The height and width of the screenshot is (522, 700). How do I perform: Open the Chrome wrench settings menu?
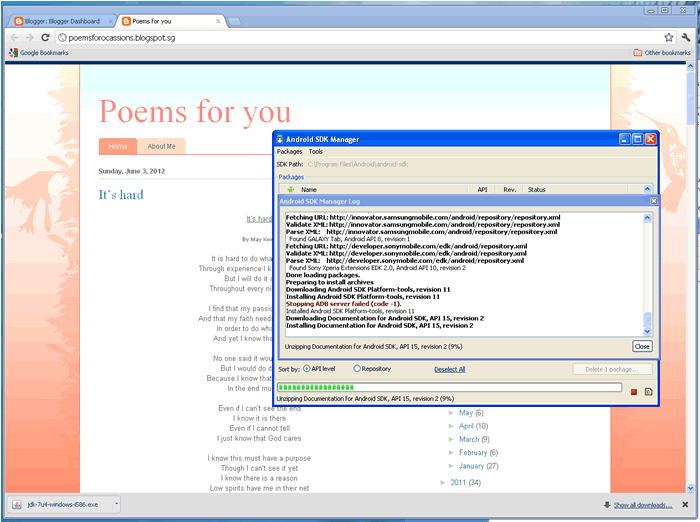(x=686, y=38)
